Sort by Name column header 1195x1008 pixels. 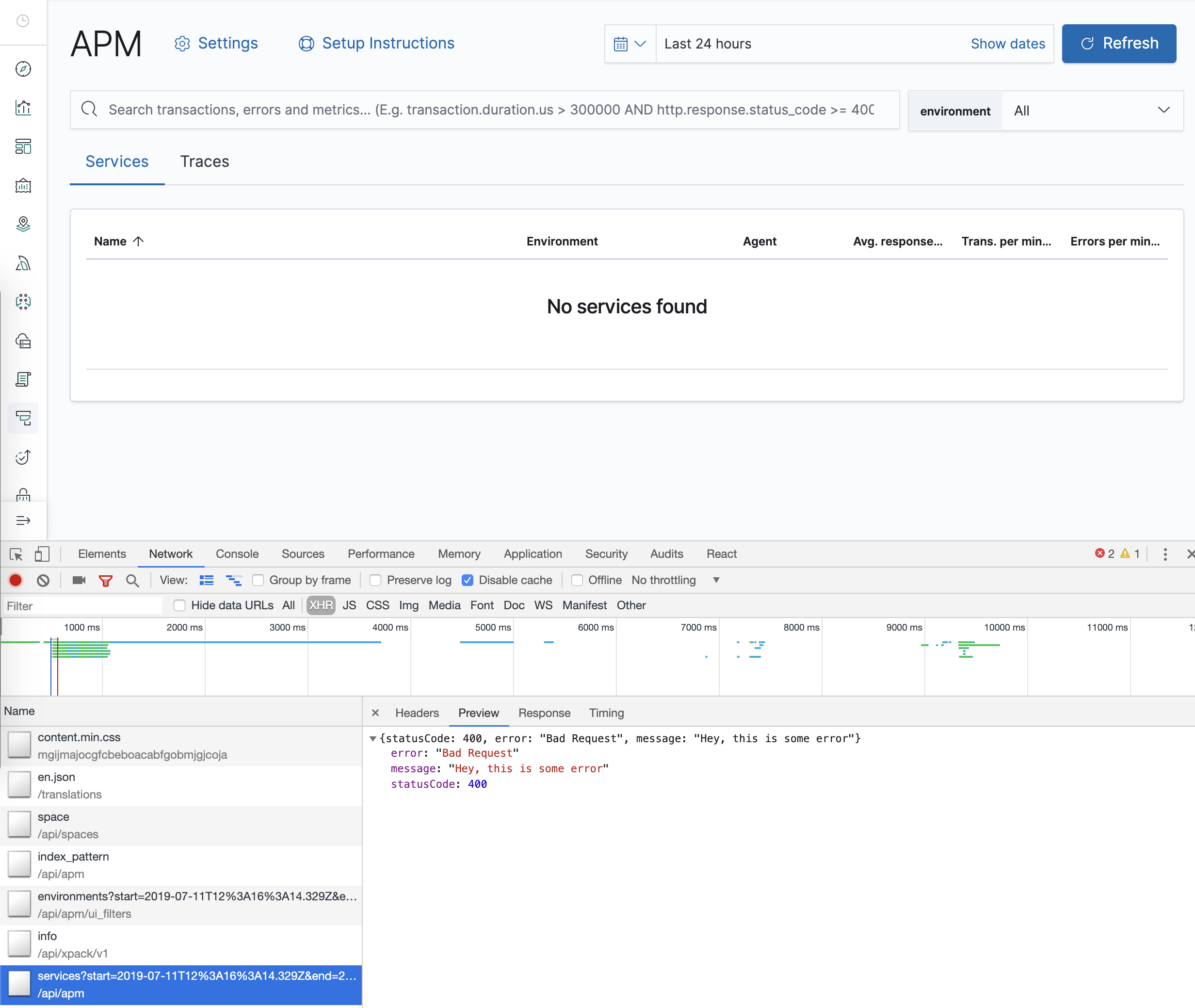click(x=118, y=241)
